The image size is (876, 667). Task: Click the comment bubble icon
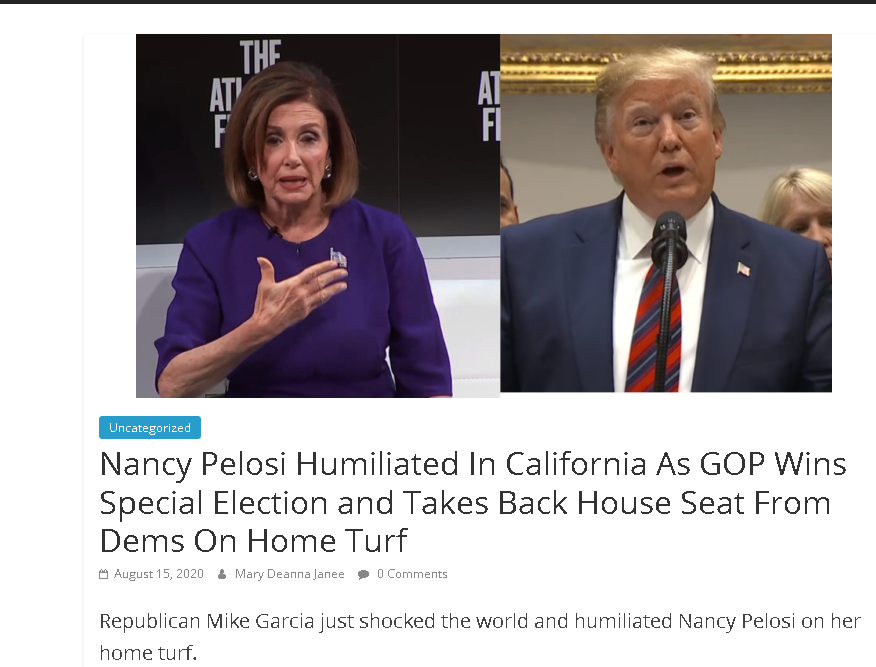(363, 574)
